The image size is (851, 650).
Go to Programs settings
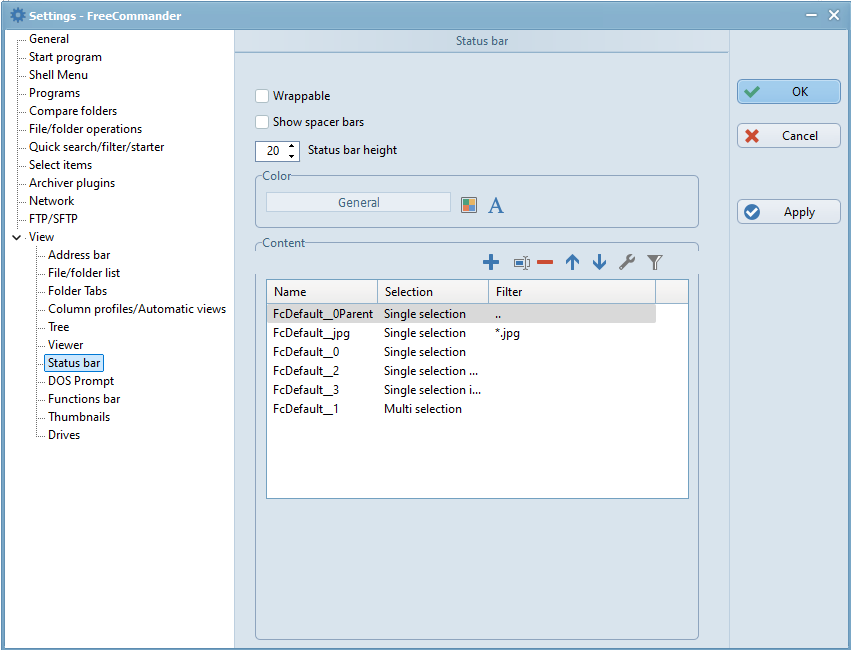pos(54,93)
